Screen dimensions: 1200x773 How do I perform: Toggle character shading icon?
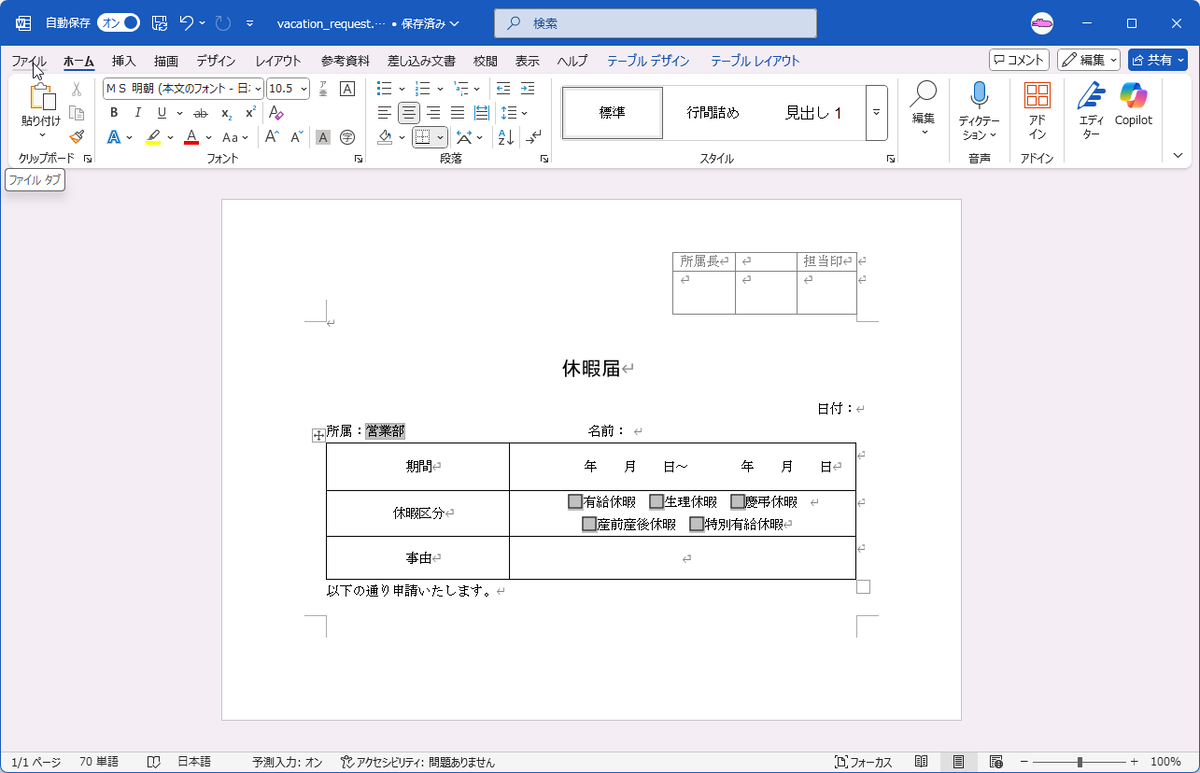pos(323,137)
